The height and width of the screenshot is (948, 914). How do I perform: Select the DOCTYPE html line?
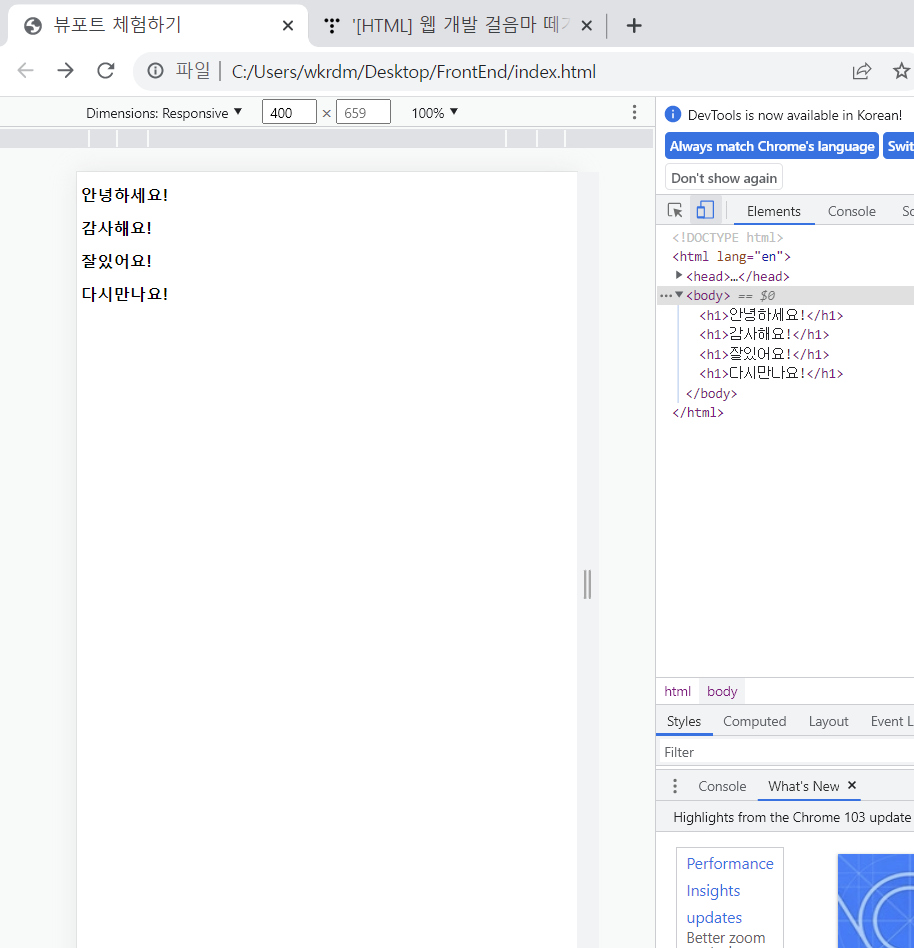tap(728, 237)
